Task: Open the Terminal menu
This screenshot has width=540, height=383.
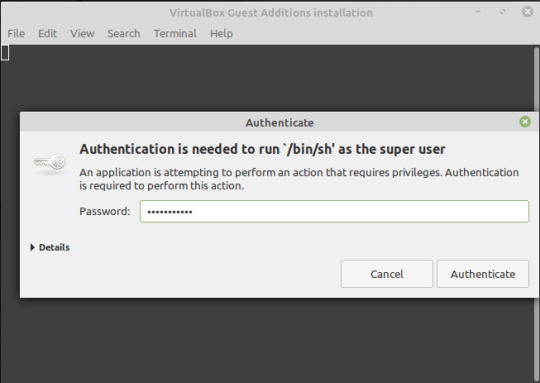Action: click(175, 33)
